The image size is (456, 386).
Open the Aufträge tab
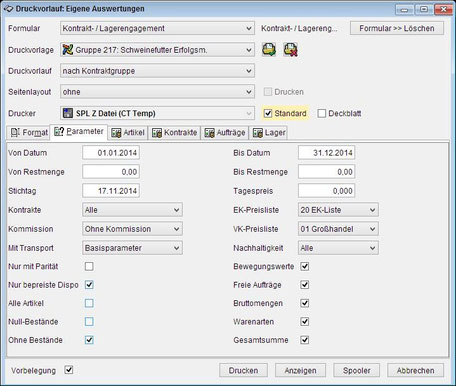pos(225,133)
